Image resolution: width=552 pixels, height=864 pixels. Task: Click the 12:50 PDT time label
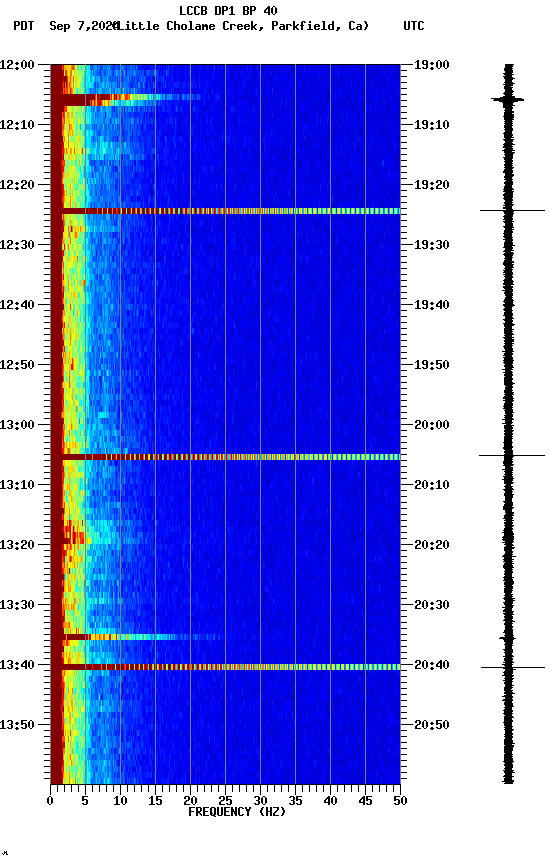(x=17, y=365)
